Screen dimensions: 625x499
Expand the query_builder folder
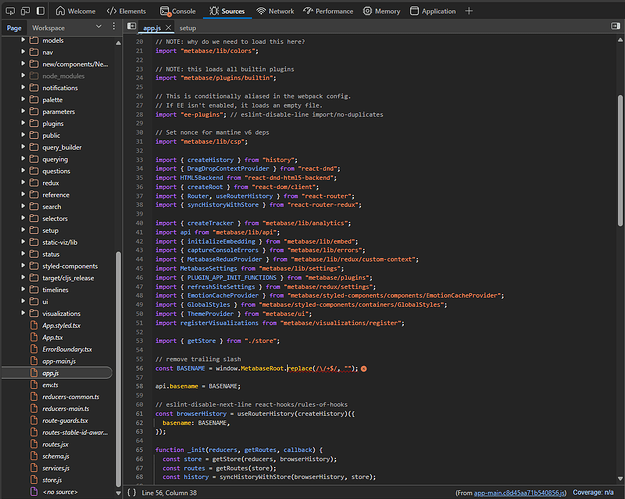[x=23, y=147]
